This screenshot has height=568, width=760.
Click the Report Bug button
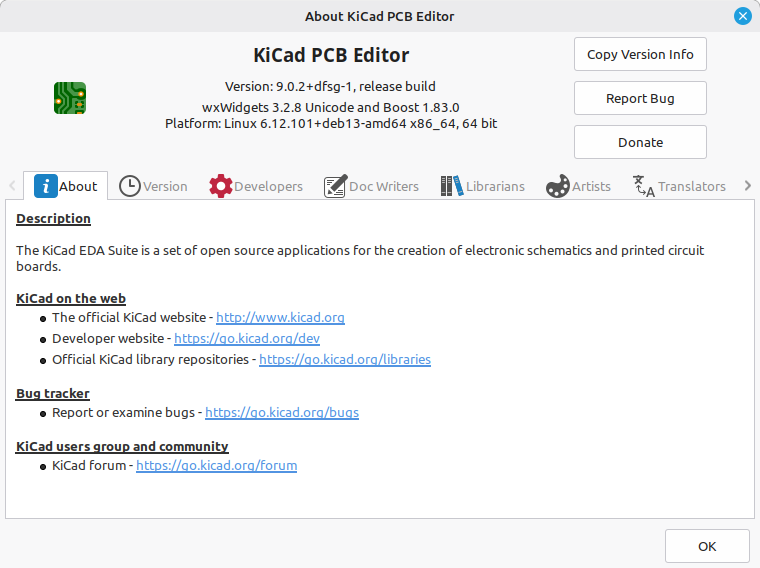(640, 98)
